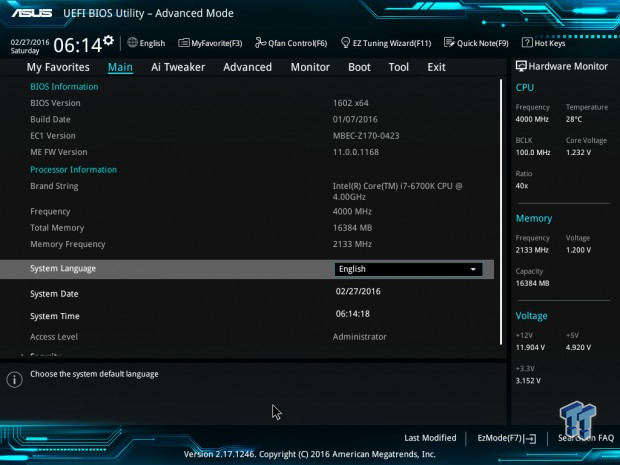Select the System Language row label
This screenshot has width=620, height=465.
(63, 269)
